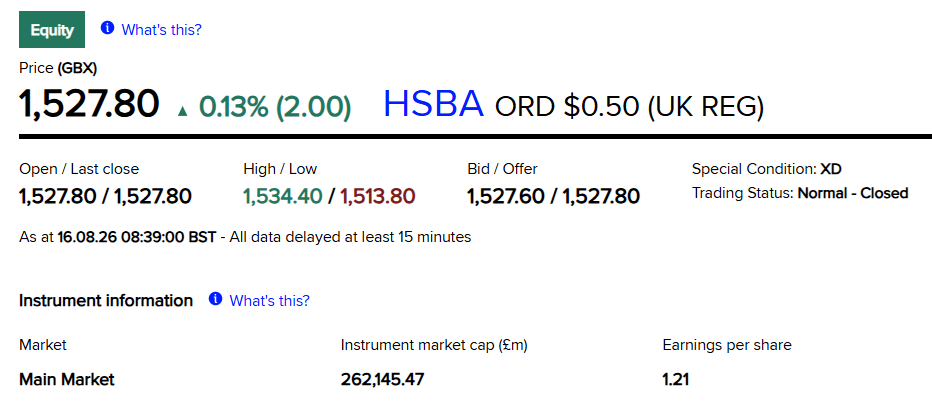Select the current price 1,527.80
Image resolution: width=932 pixels, height=402 pixels.
[x=89, y=103]
